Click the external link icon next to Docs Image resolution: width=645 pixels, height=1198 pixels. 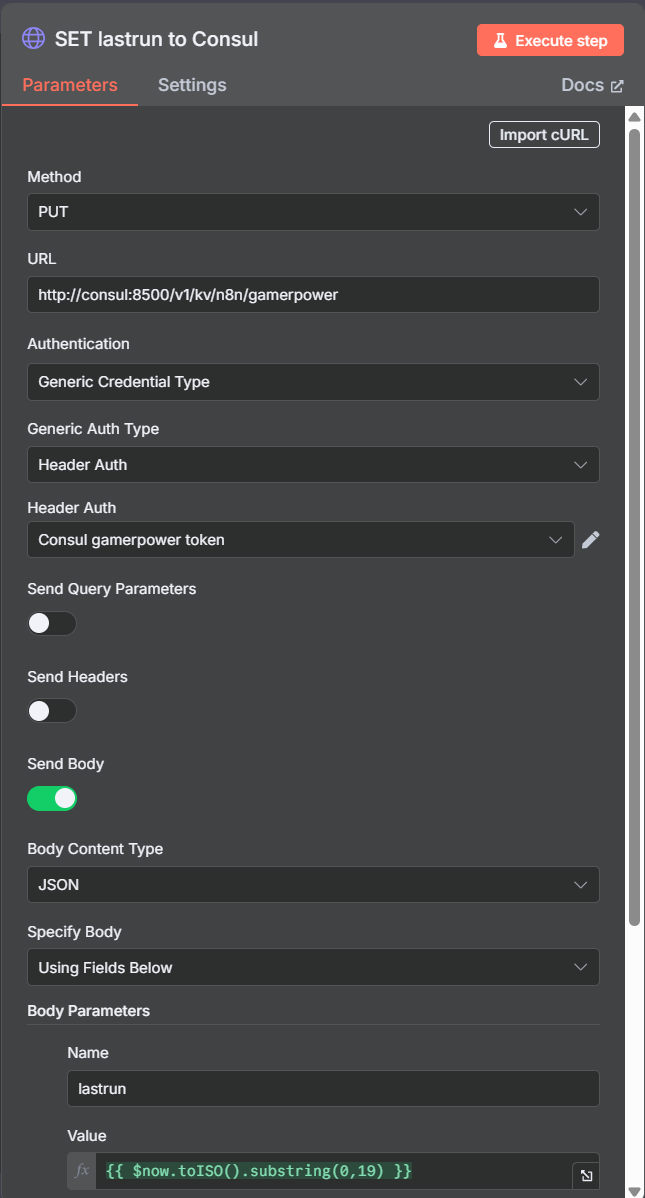[x=617, y=86]
